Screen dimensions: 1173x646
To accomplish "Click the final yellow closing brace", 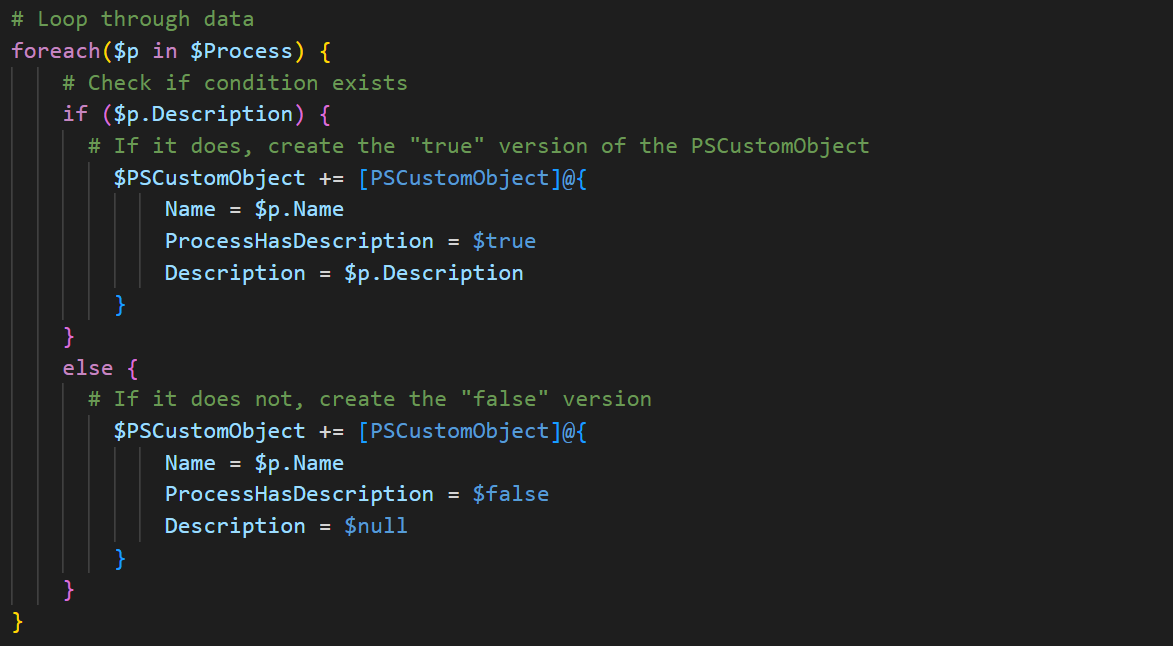I will coord(18,621).
